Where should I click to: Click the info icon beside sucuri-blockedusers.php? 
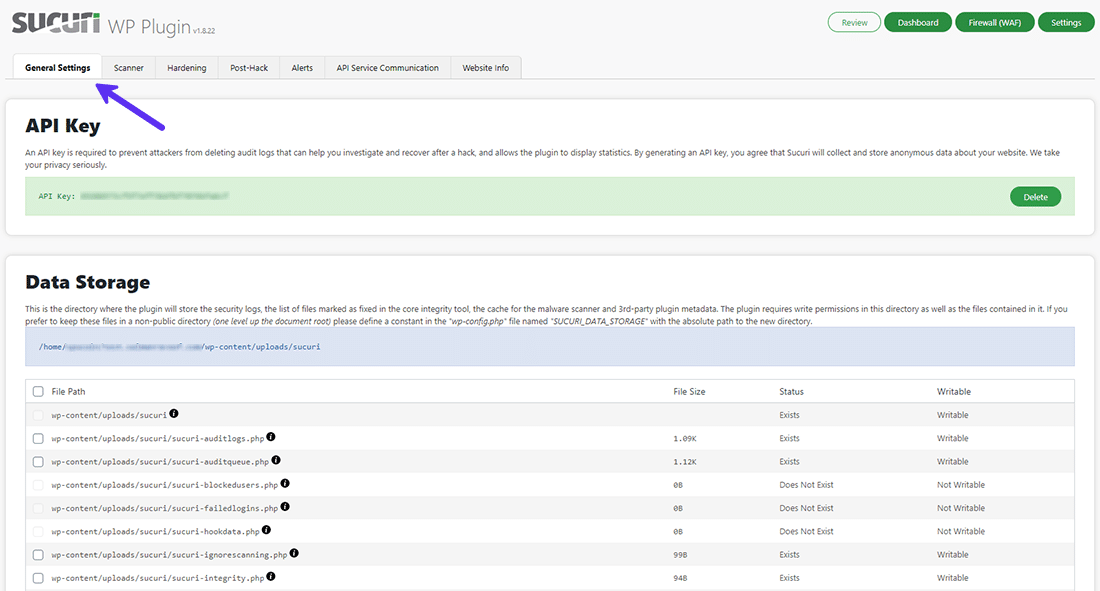click(285, 484)
